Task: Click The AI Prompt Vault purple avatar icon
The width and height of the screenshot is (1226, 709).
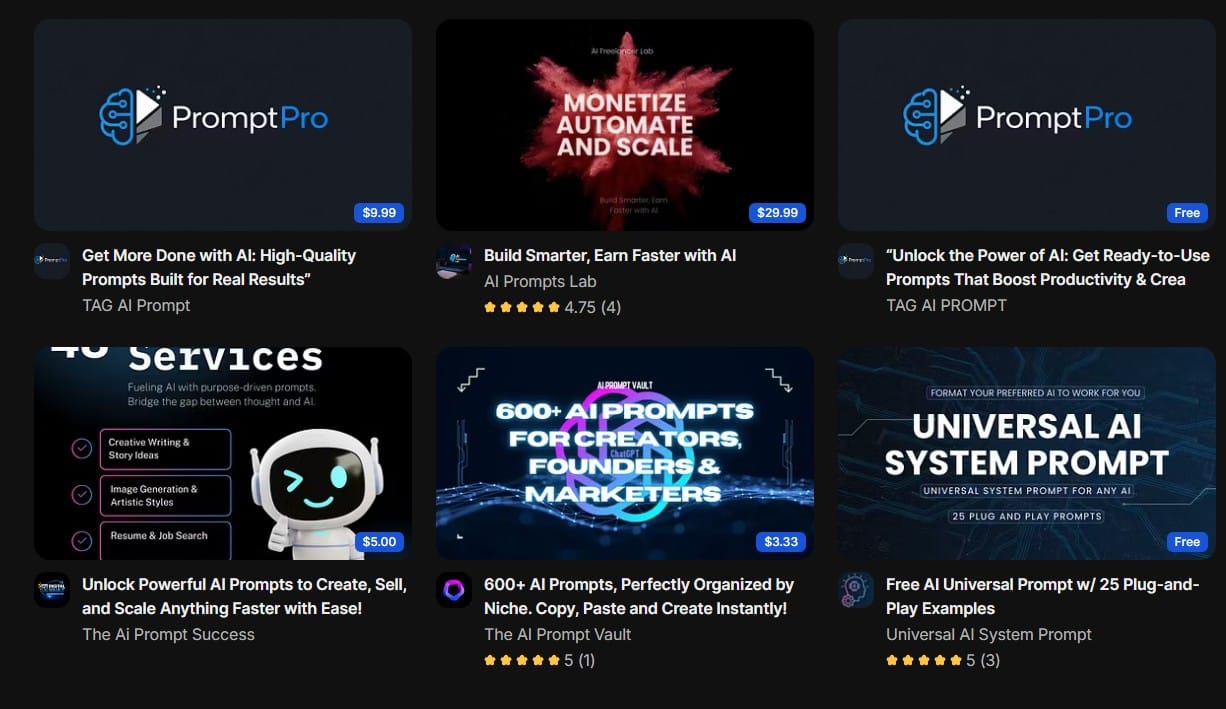Action: (x=454, y=590)
